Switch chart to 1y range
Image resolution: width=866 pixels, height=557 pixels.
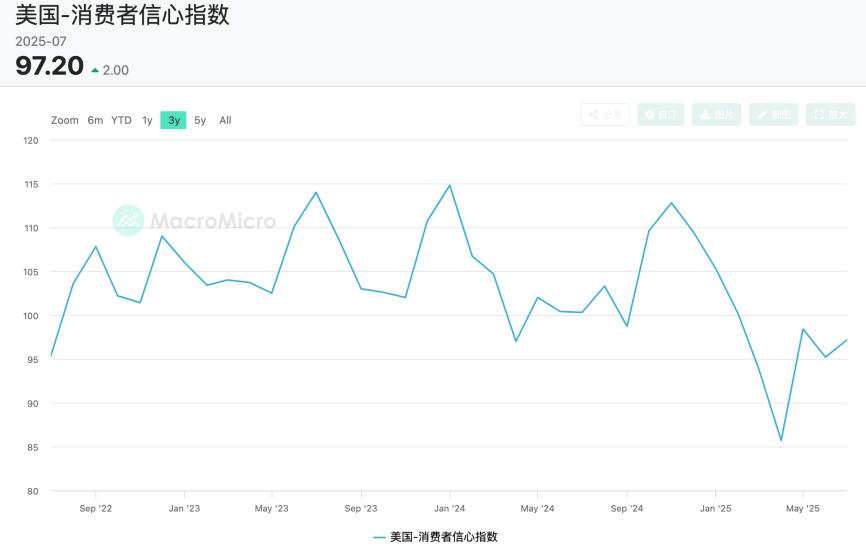pos(147,120)
